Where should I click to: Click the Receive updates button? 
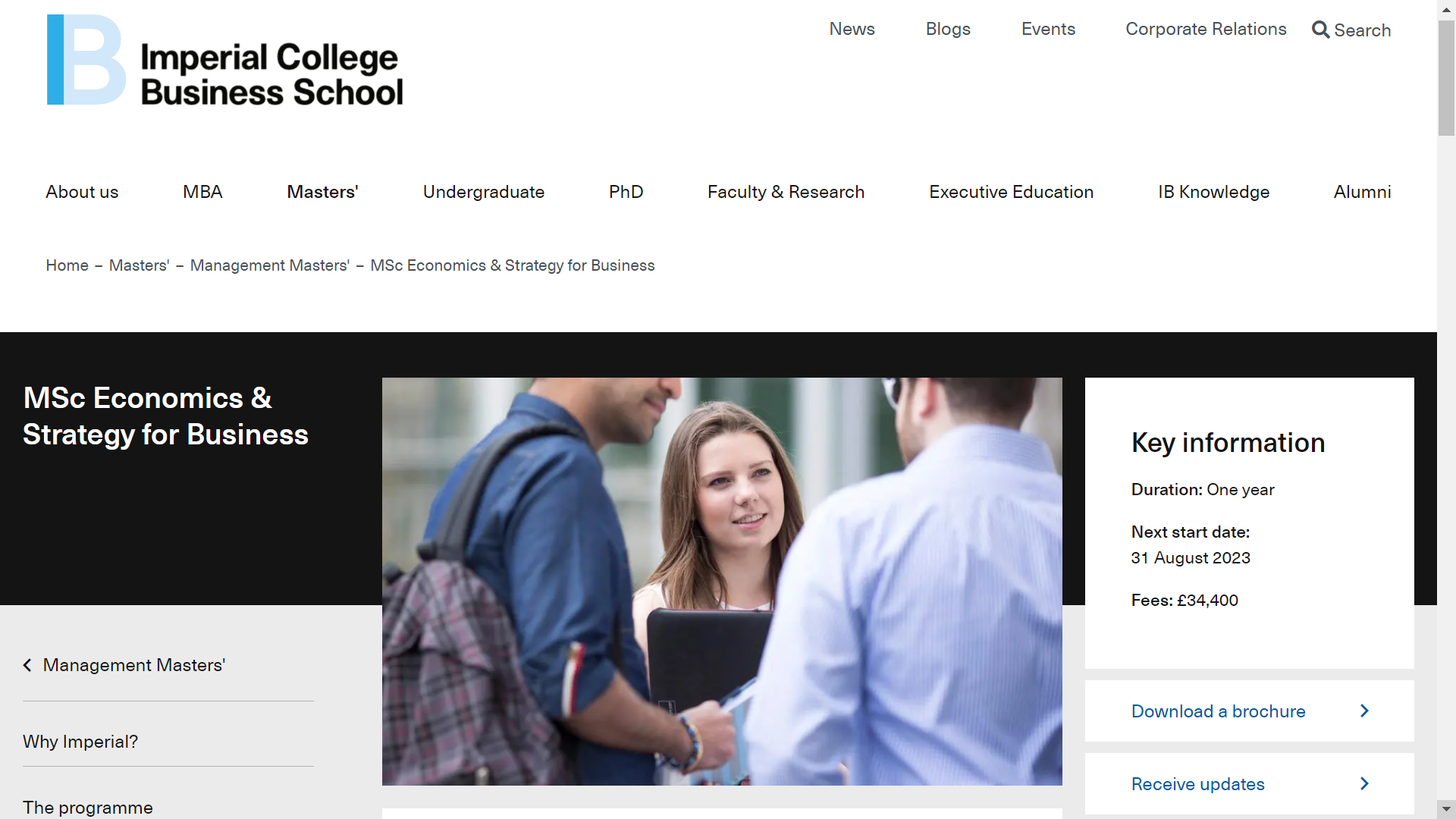[x=1249, y=783]
